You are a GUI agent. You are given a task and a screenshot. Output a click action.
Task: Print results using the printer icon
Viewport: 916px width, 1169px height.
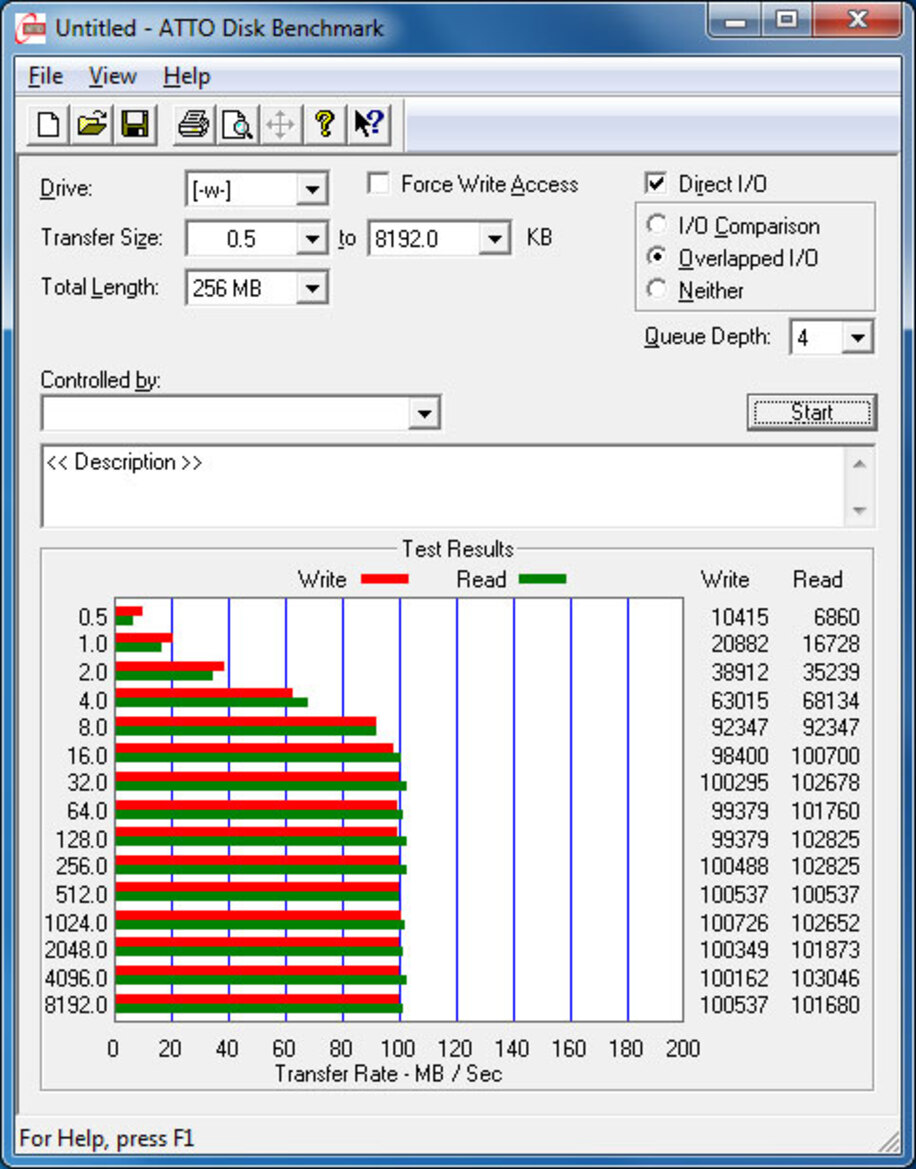194,124
